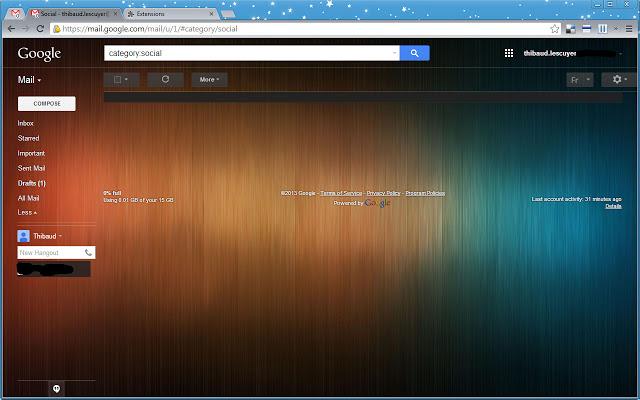Screen dimensions: 640x400
Task: Open the settings gear menu
Action: [x=618, y=79]
